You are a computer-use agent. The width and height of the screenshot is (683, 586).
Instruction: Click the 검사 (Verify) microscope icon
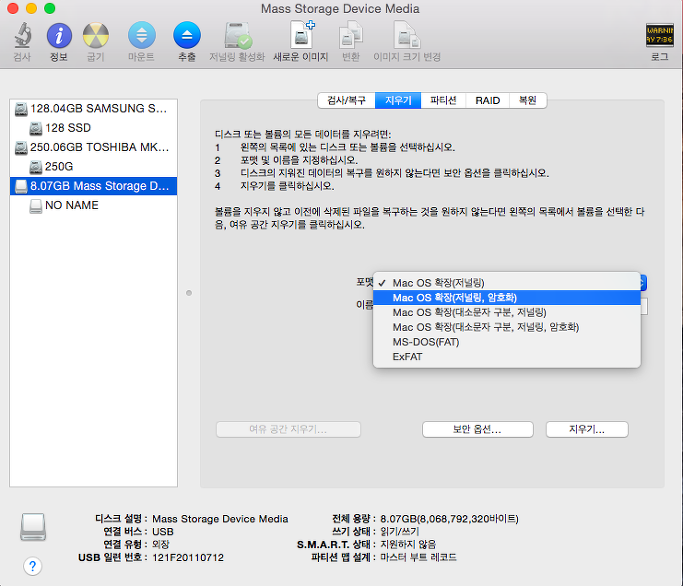pyautogui.click(x=22, y=35)
